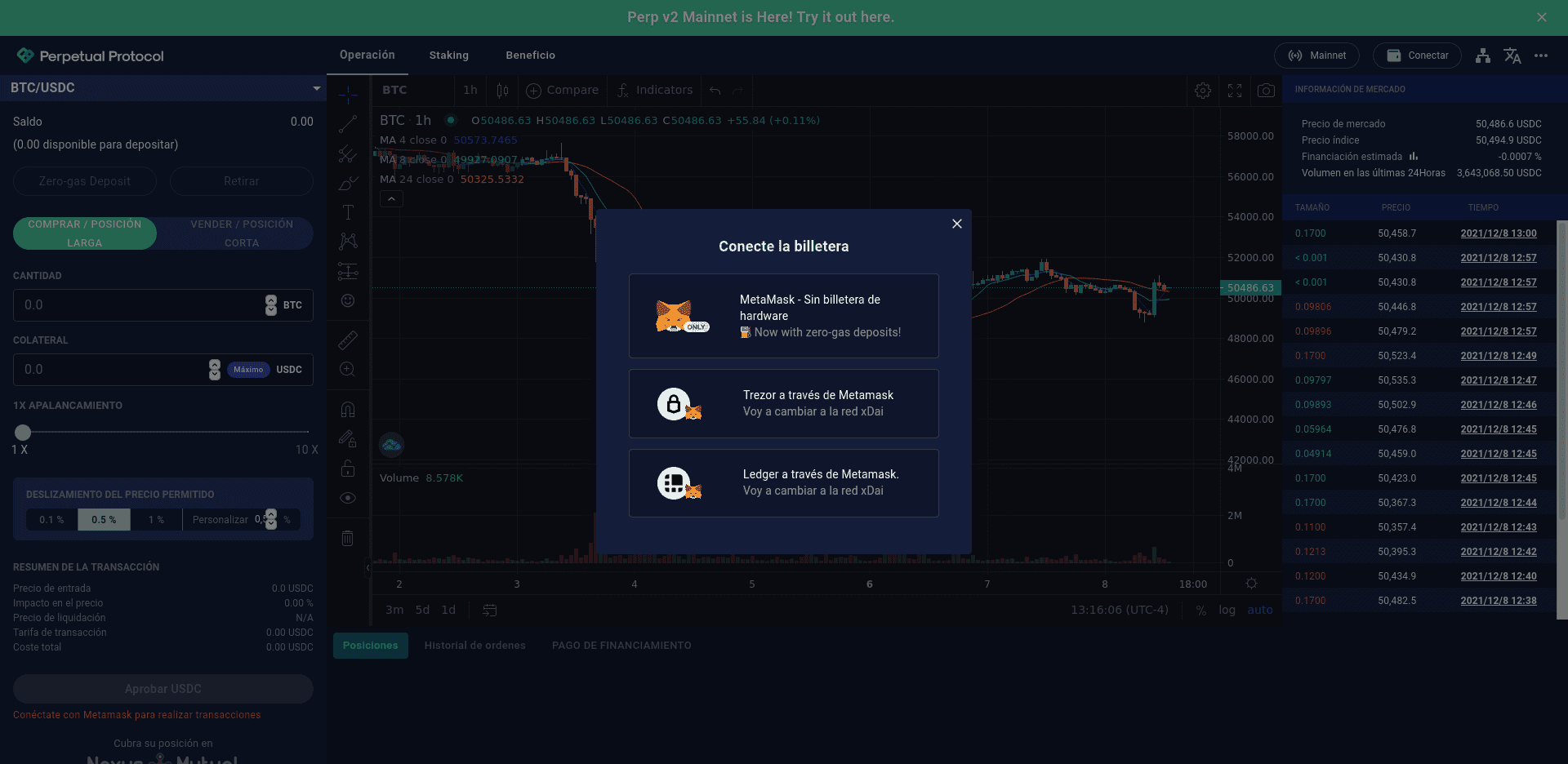The width and height of the screenshot is (1568, 764).
Task: Switch to the Beneficio tab
Action: coord(531,56)
